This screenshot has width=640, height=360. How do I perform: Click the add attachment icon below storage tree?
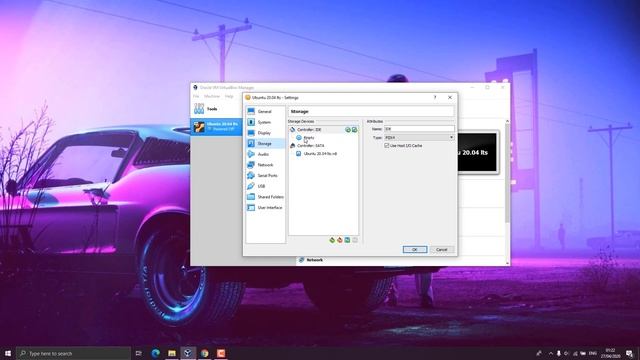[347, 240]
